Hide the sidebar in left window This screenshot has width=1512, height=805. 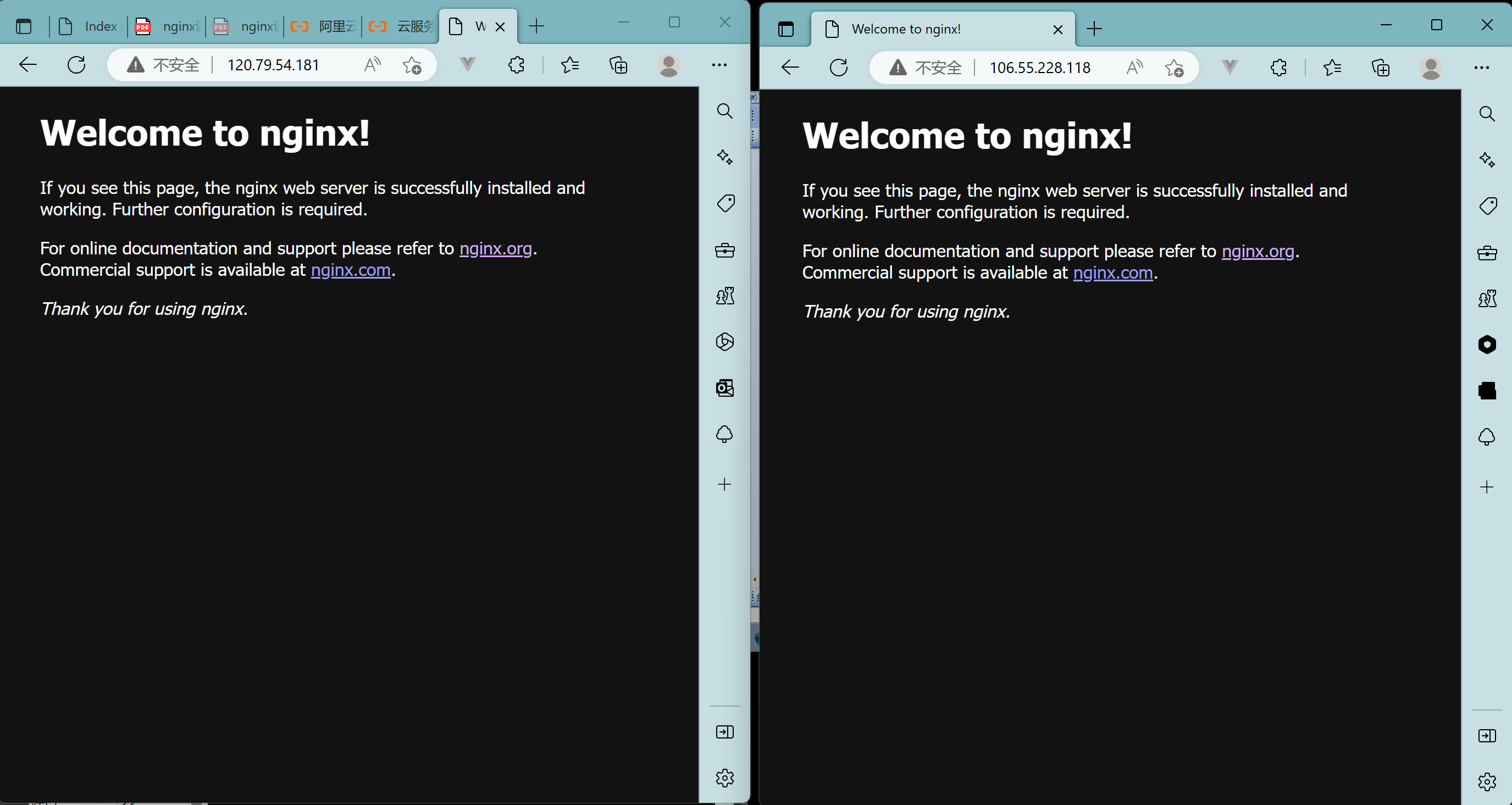tap(725, 732)
